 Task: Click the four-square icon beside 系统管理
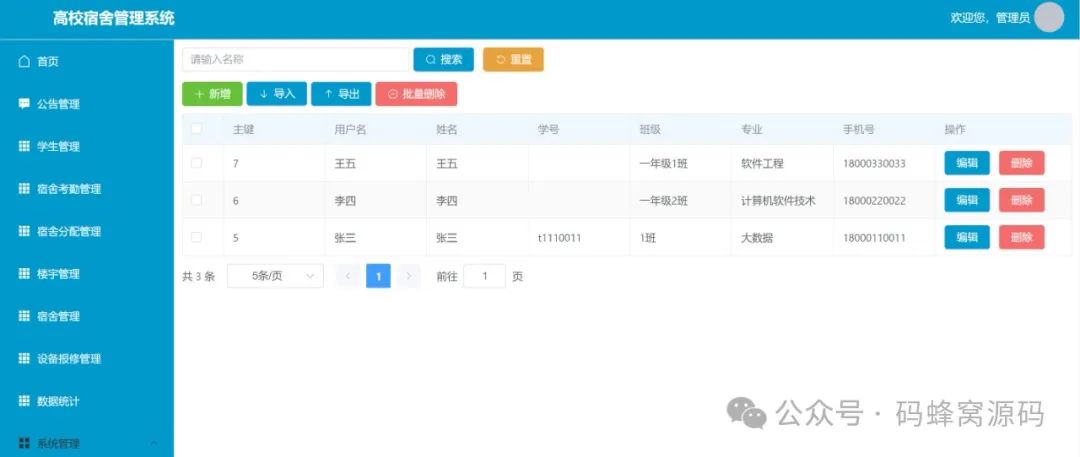pos(24,443)
